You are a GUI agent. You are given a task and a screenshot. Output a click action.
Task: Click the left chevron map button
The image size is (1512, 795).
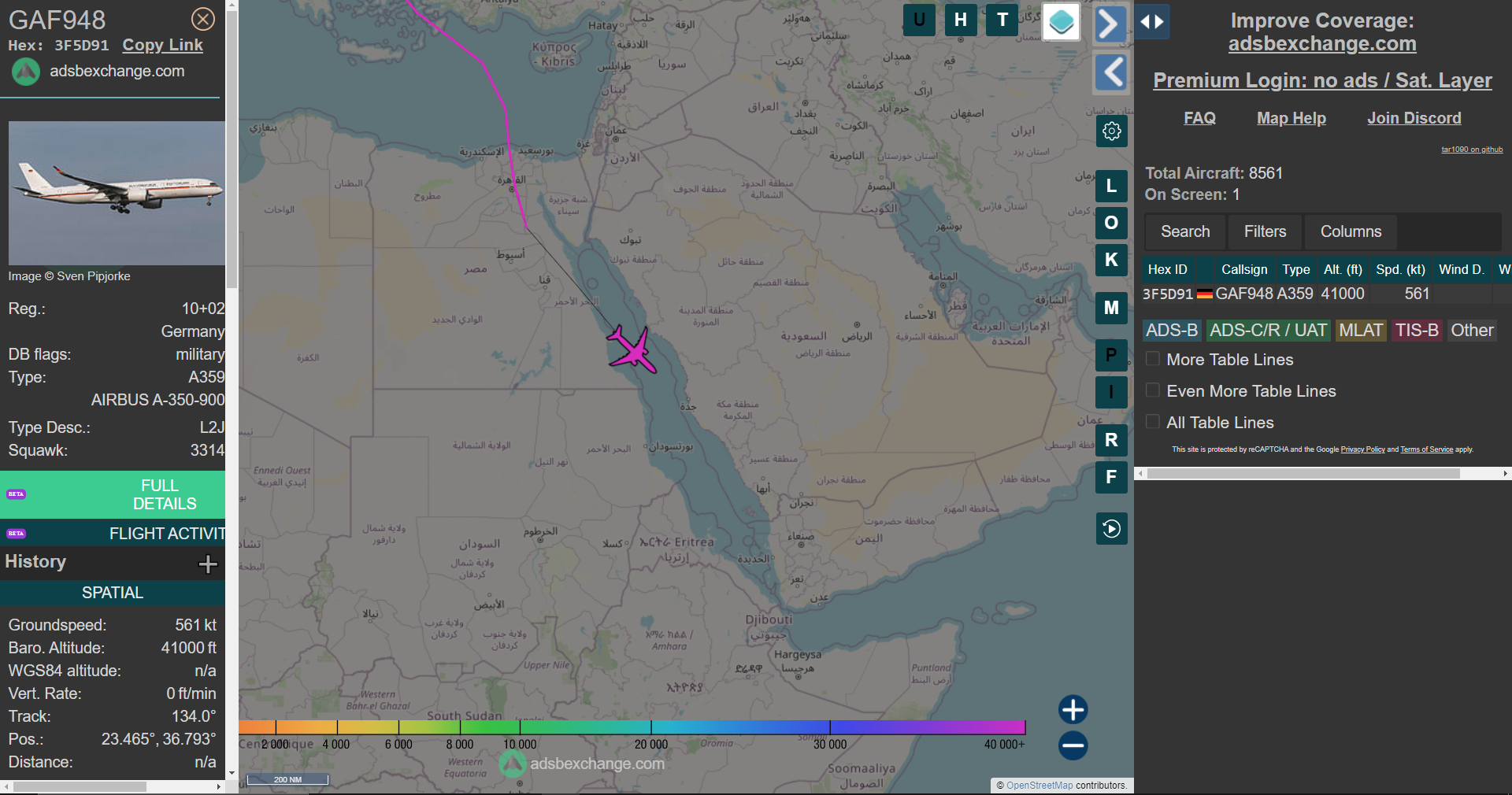click(x=1111, y=73)
